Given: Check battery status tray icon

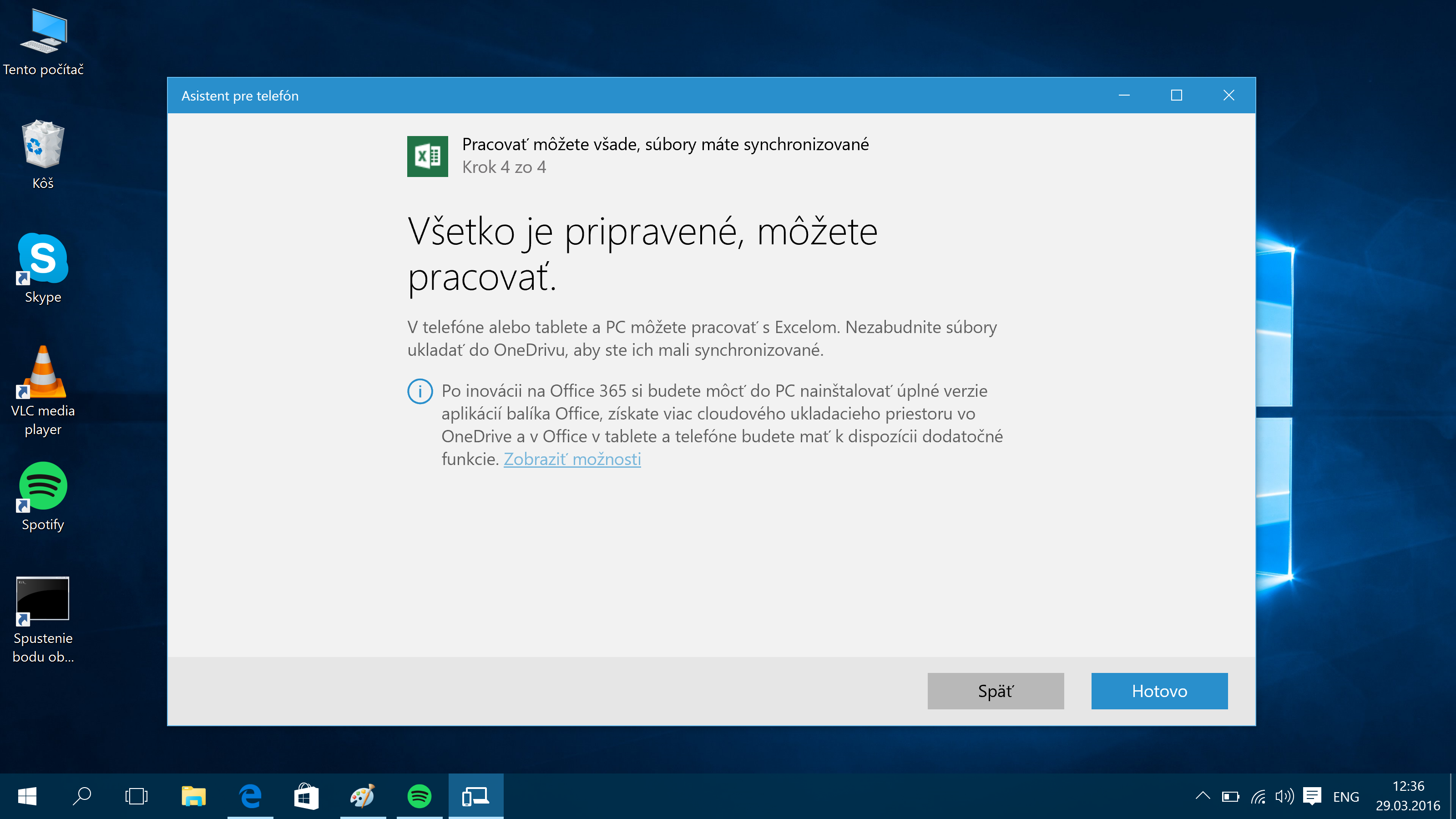Looking at the screenshot, I should pos(1230,796).
